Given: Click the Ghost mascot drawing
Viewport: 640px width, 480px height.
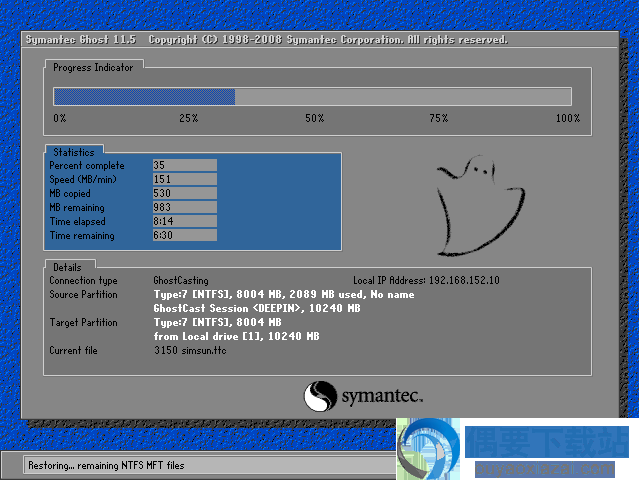Looking at the screenshot, I should pyautogui.click(x=480, y=206).
